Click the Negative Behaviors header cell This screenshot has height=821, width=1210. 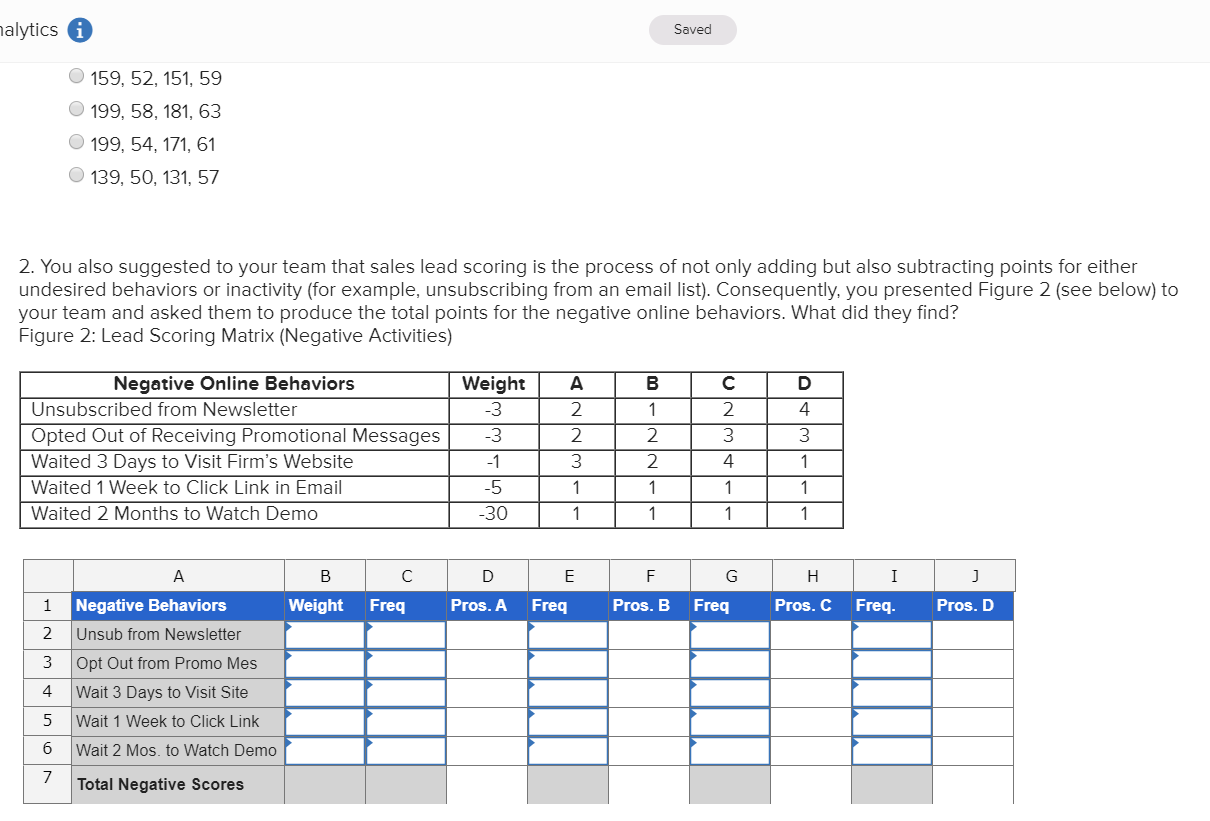[178, 606]
